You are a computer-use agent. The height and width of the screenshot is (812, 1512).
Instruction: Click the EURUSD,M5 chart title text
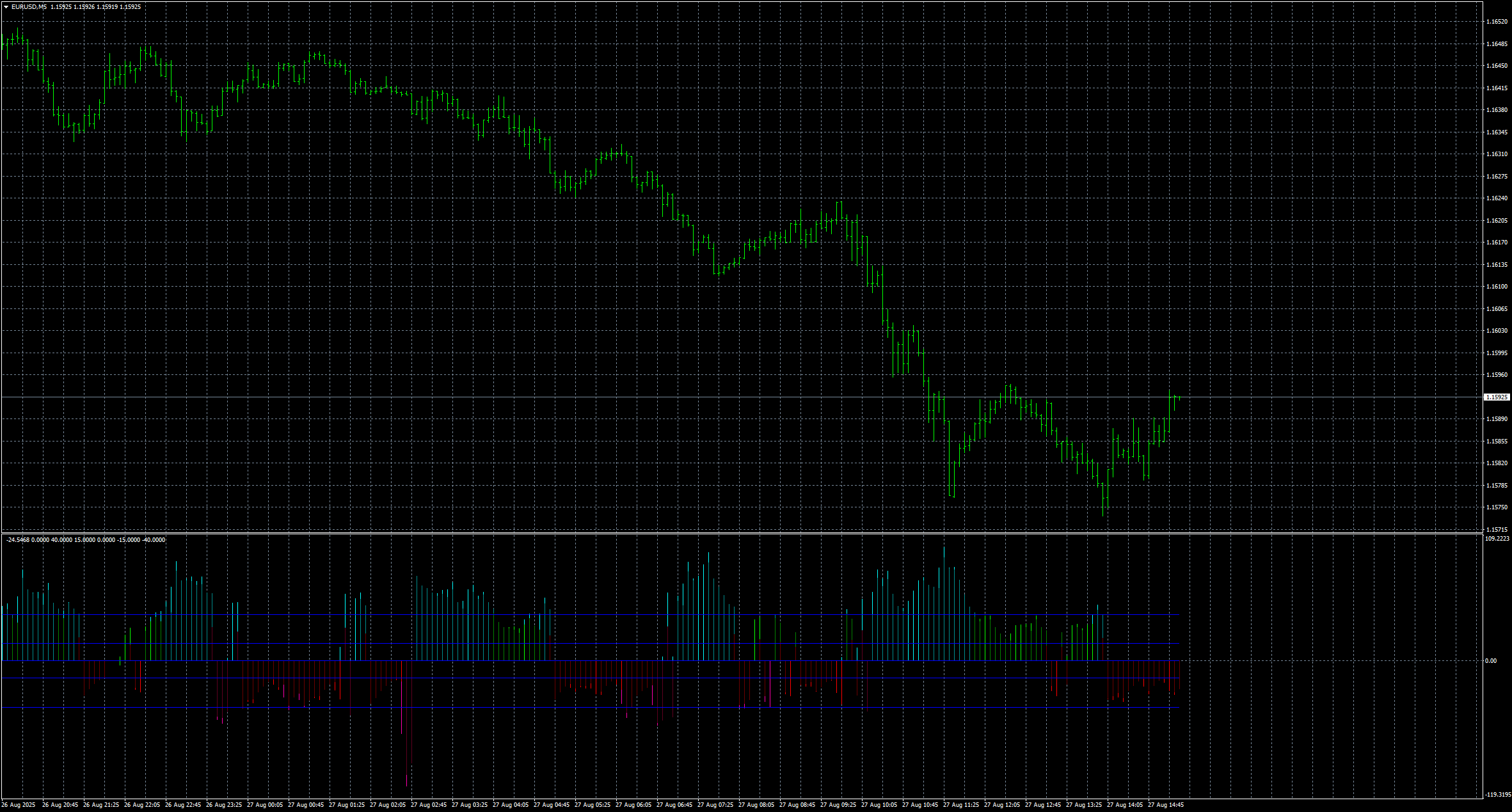[x=29, y=7]
